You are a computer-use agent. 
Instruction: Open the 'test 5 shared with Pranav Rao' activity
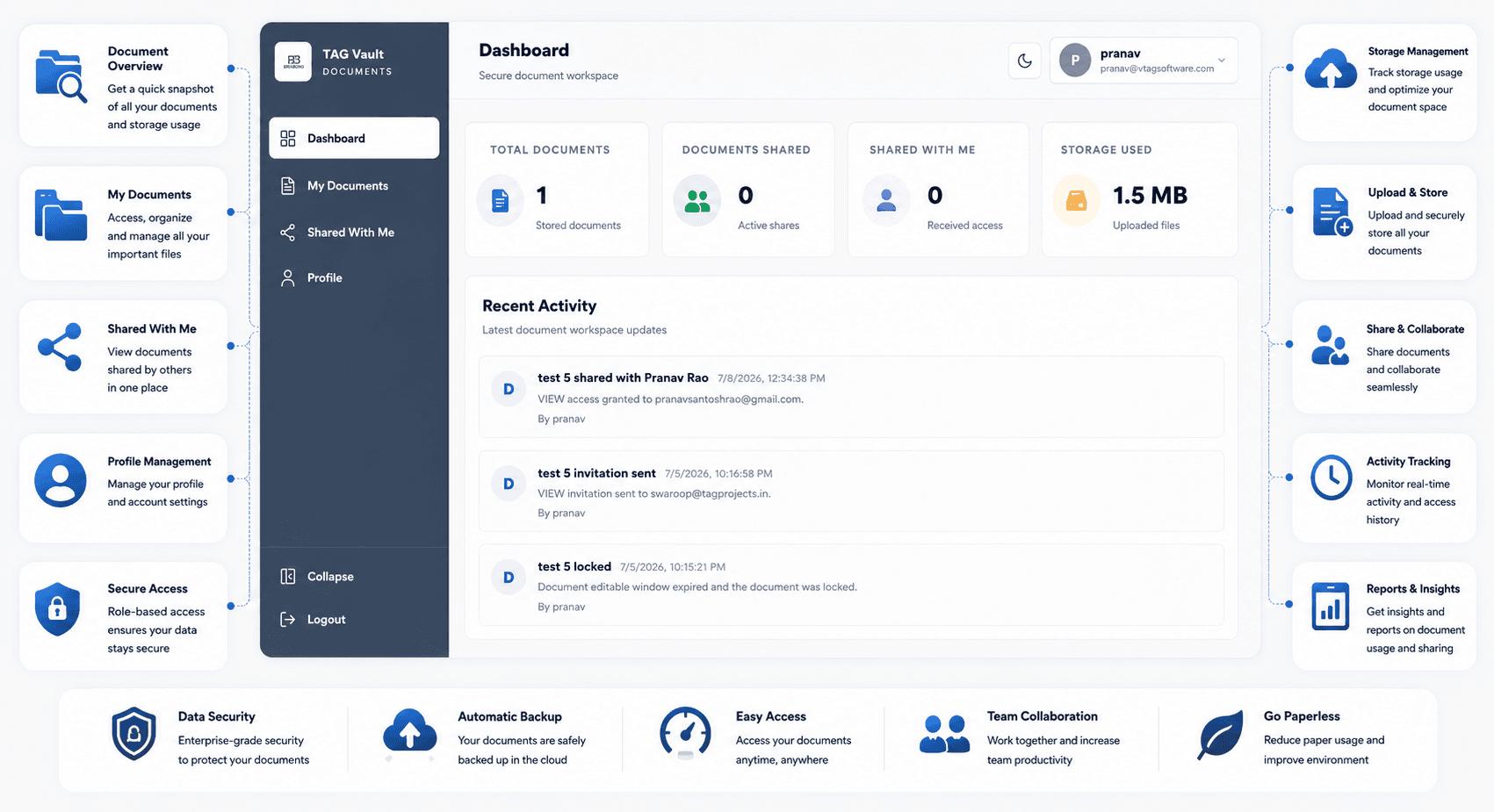pyautogui.click(x=851, y=397)
